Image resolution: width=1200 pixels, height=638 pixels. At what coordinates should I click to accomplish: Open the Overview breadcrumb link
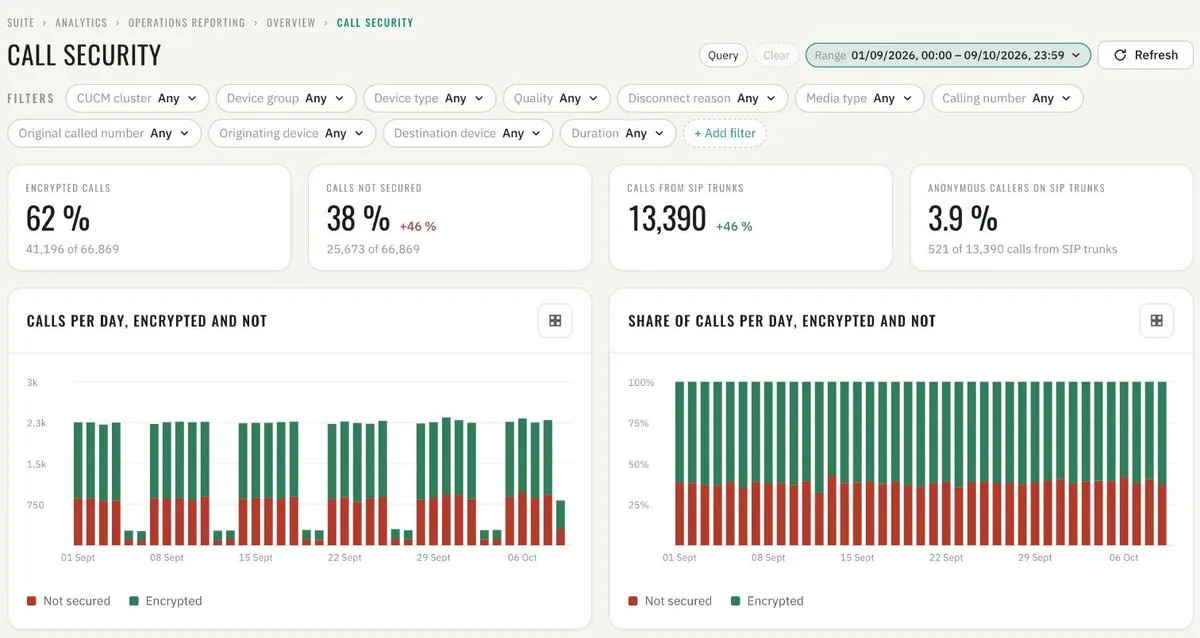291,22
